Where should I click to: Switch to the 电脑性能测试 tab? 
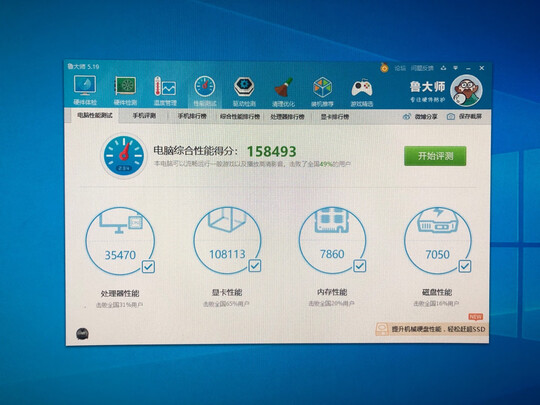click(x=94, y=115)
